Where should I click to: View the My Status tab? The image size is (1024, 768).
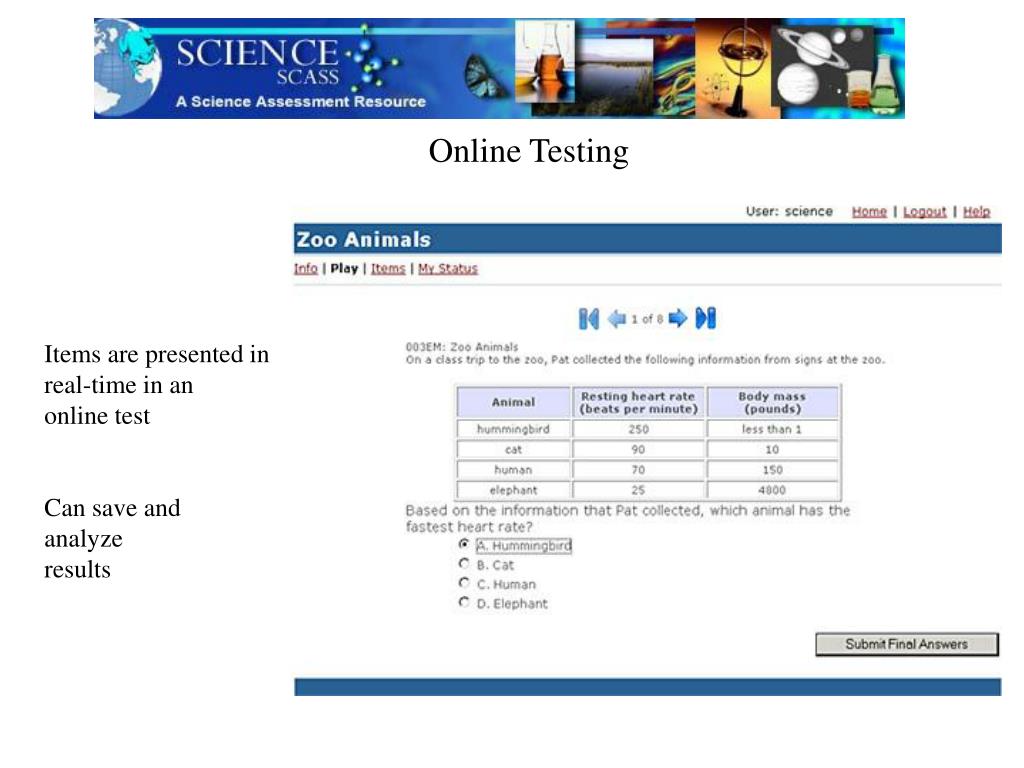[448, 268]
